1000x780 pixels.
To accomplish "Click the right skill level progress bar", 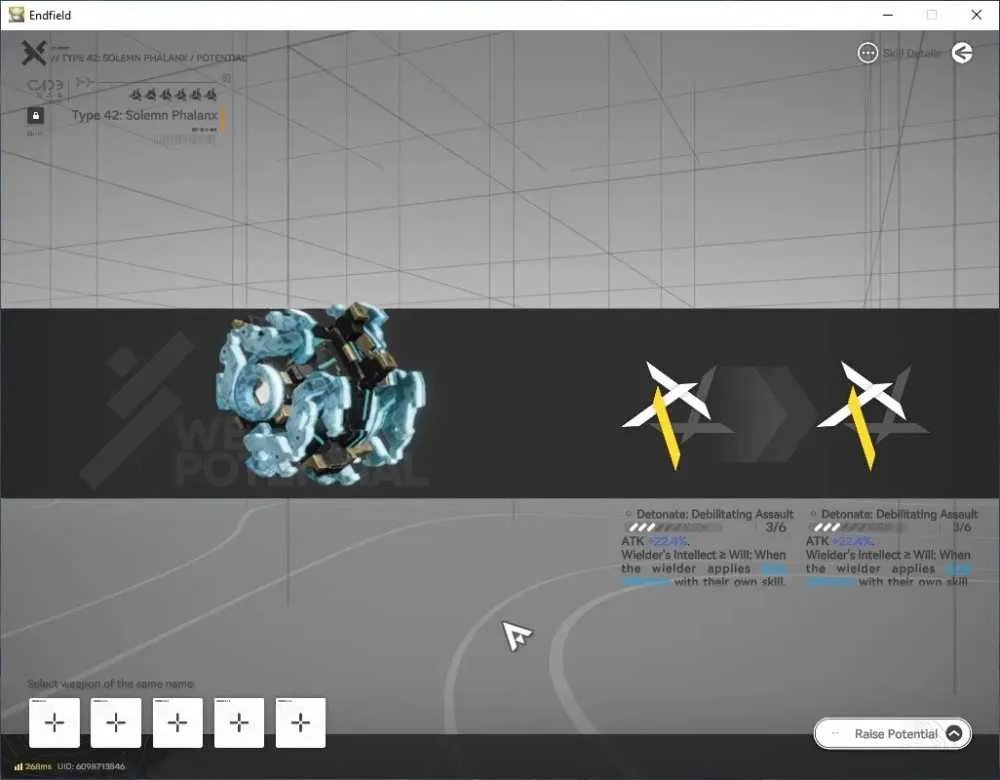I will pos(859,527).
